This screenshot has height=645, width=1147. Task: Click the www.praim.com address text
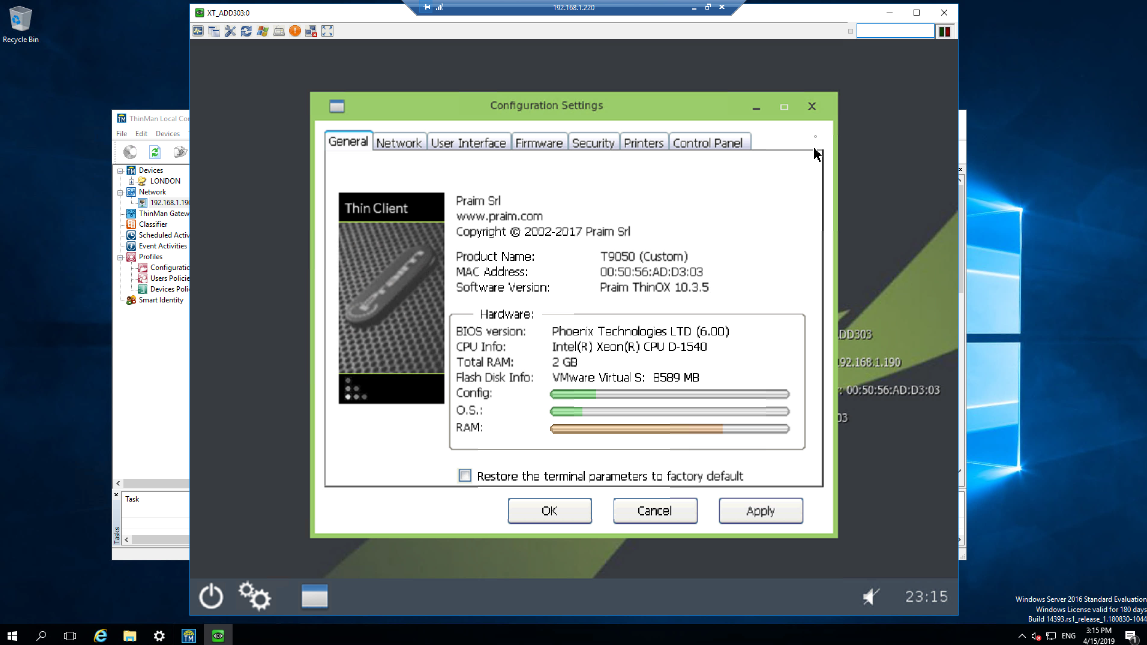(x=499, y=216)
